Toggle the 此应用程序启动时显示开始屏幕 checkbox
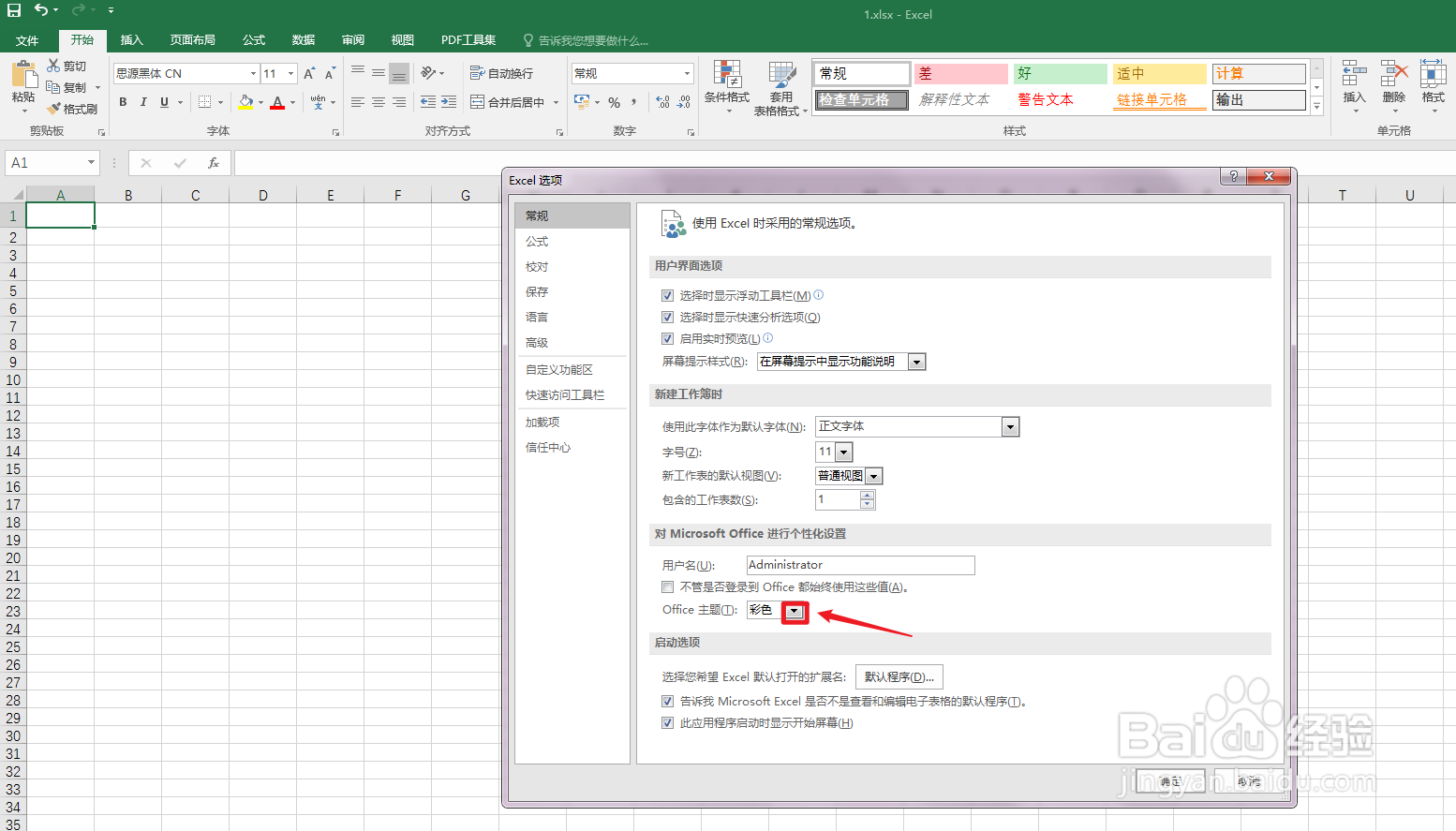Image resolution: width=1456 pixels, height=831 pixels. pos(668,723)
